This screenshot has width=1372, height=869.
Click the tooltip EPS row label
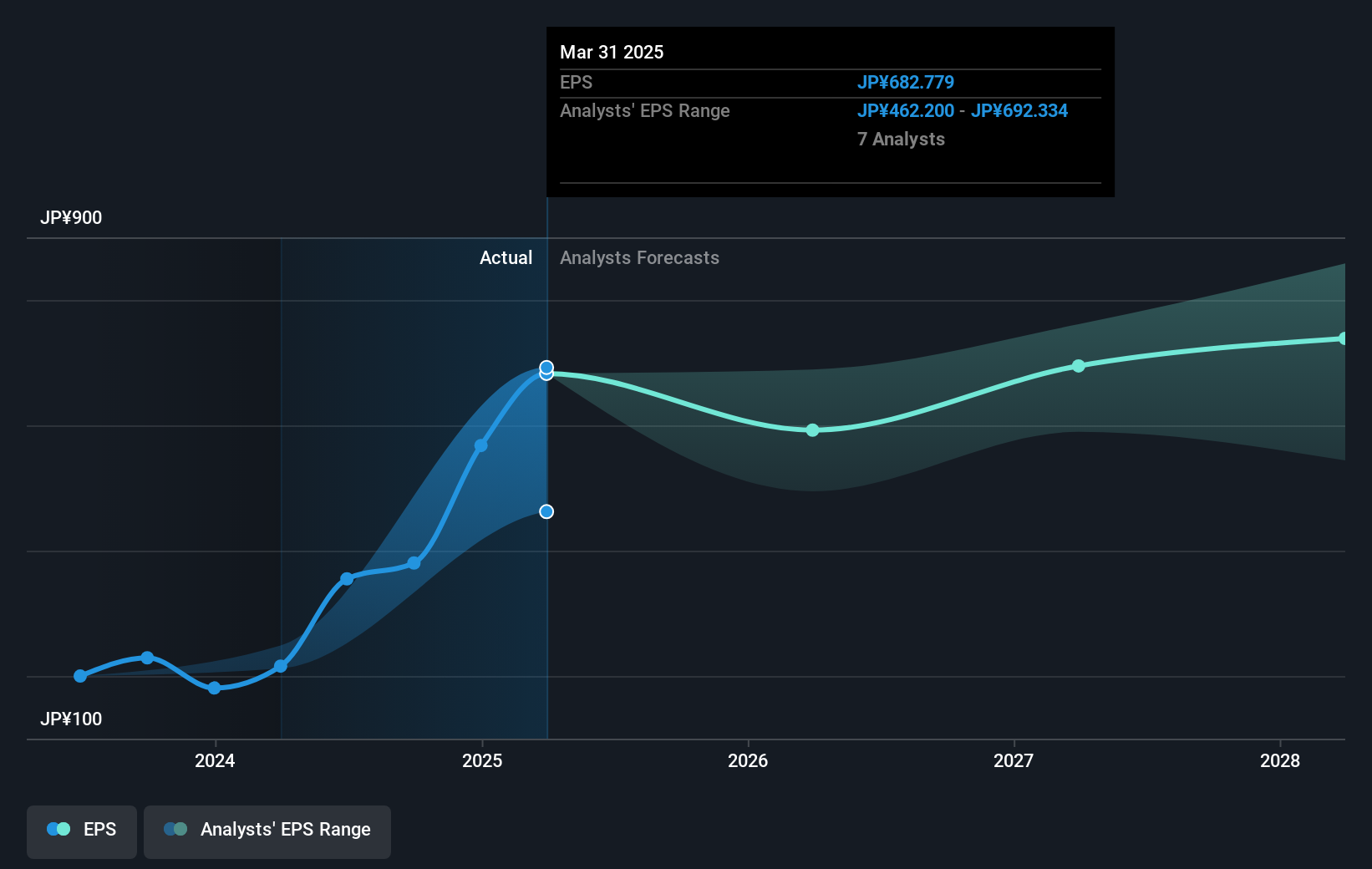click(576, 82)
